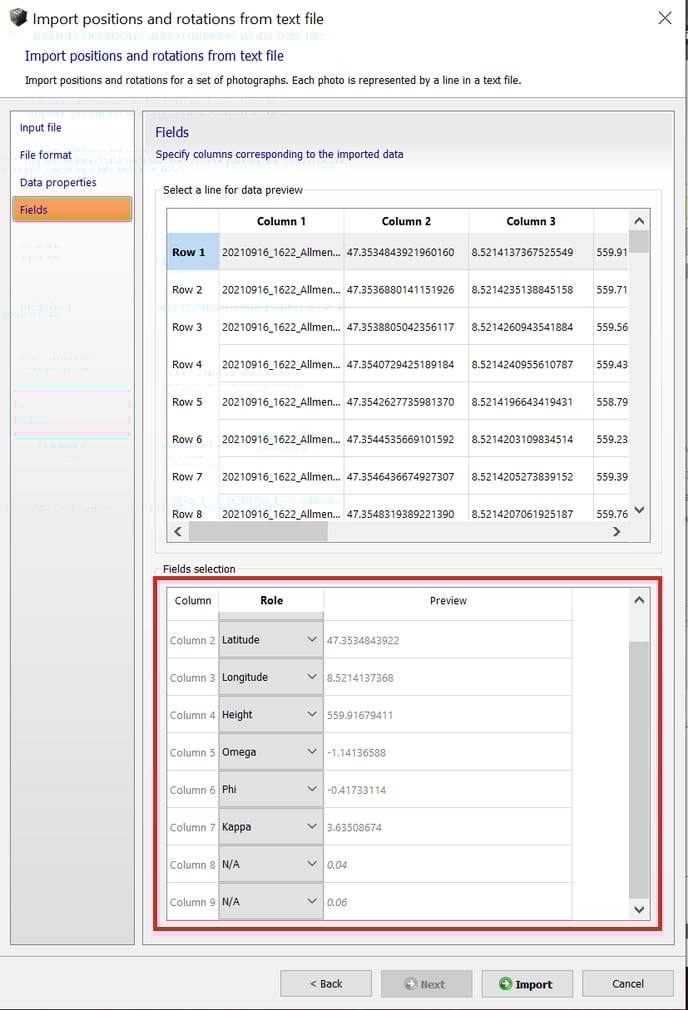Open the N/A role dropdown for Column 8
This screenshot has height=1010, width=688.
271,865
